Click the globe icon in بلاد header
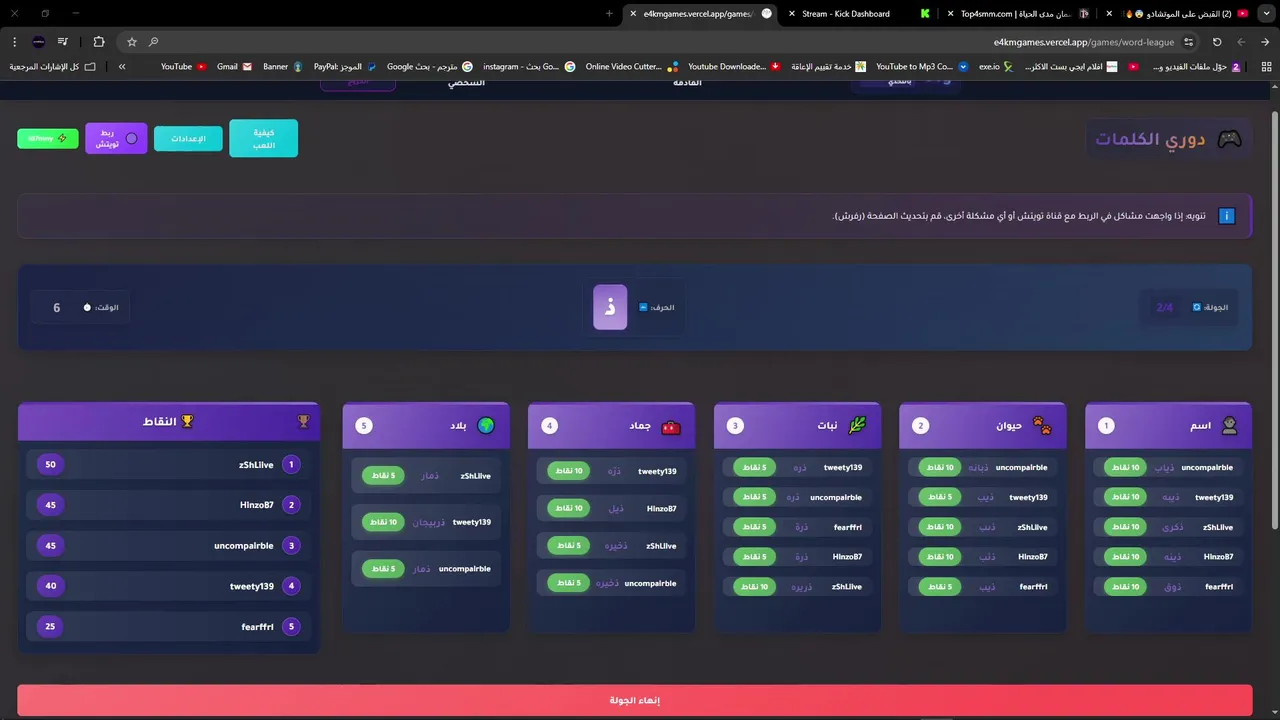The height and width of the screenshot is (720, 1280). (x=486, y=426)
